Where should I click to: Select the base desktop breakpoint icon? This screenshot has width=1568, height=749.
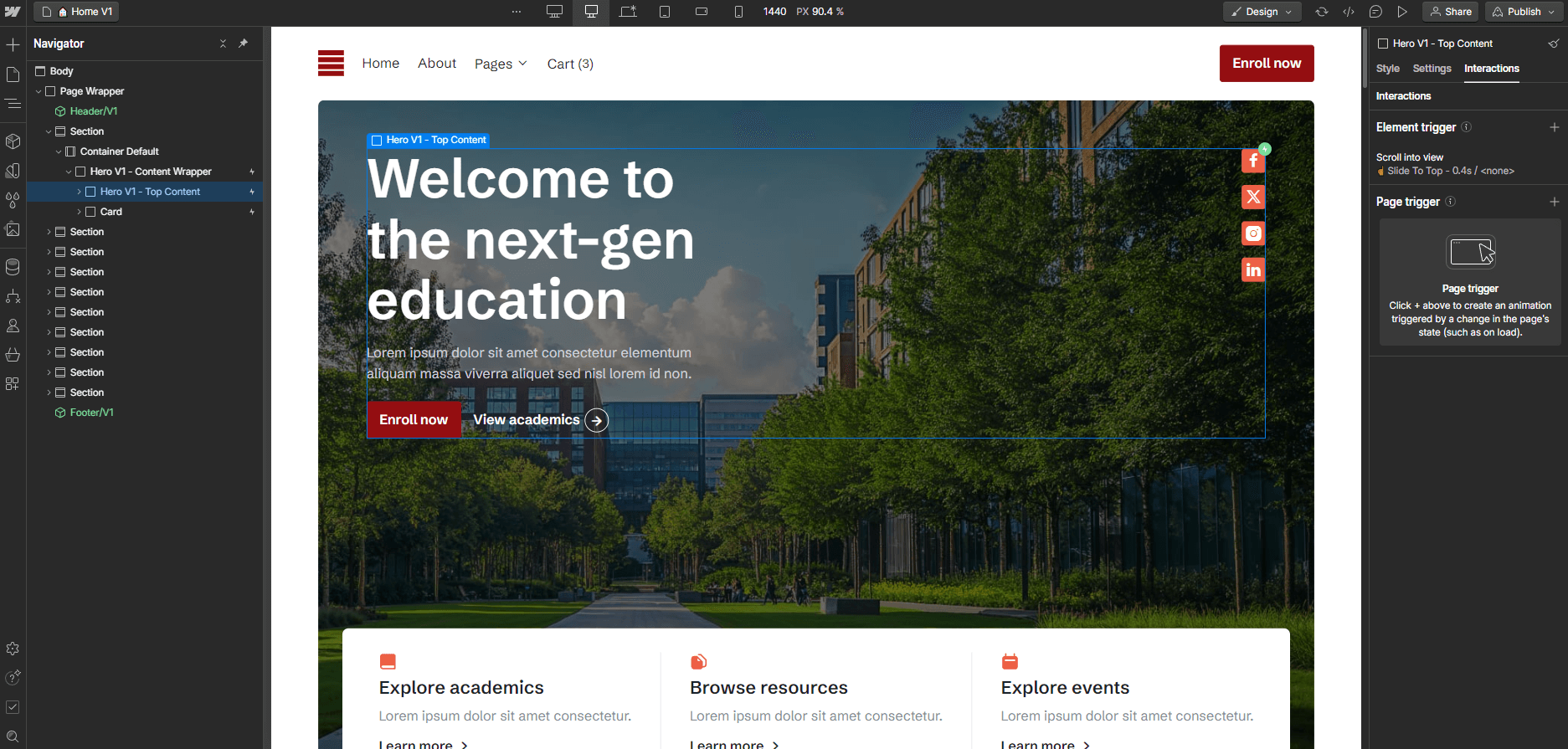tap(591, 12)
